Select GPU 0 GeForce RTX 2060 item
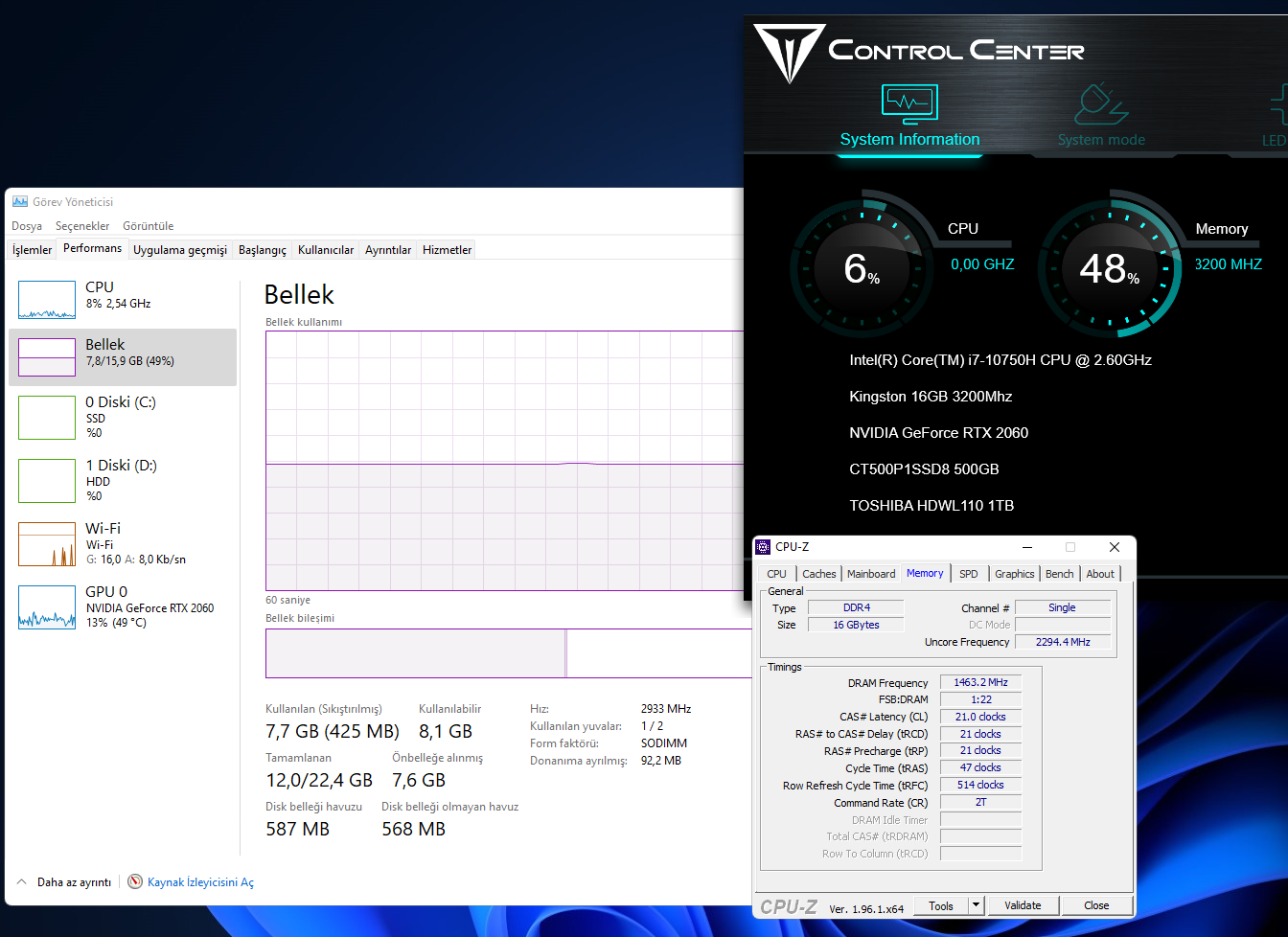Viewport: 1288px width, 937px height. coord(123,606)
